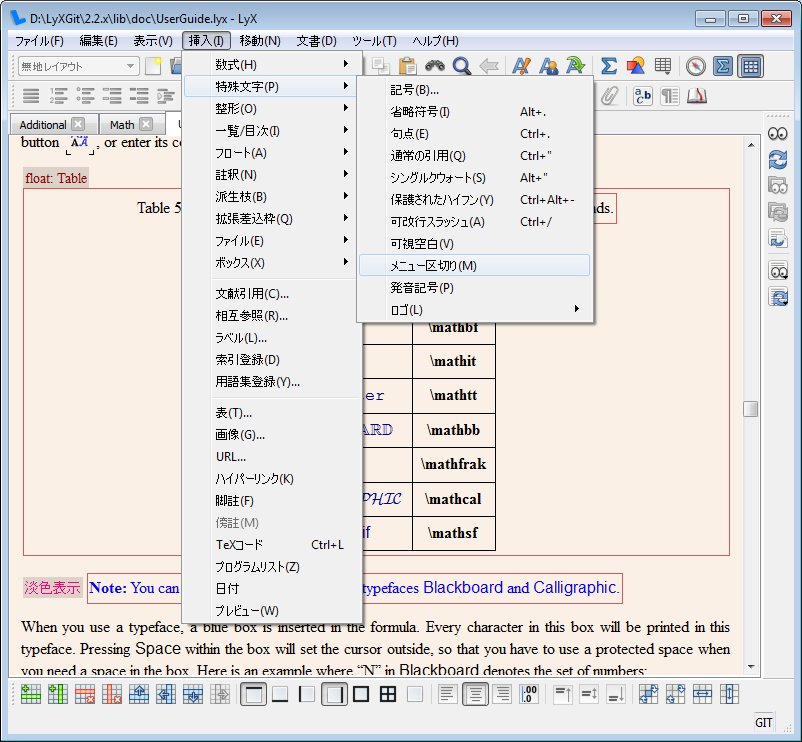802x742 pixels.
Task: Open the outline compass icon
Action: point(696,66)
